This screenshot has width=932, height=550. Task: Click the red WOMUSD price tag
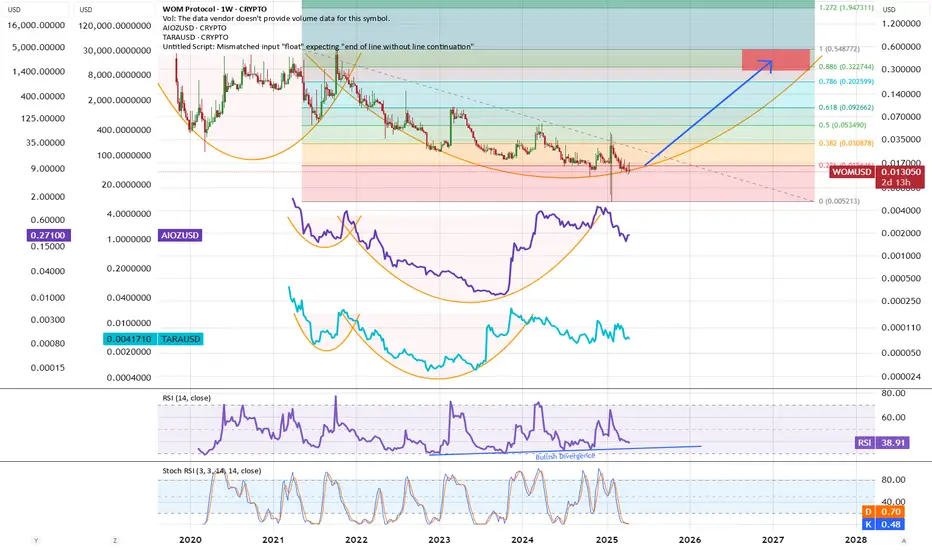coord(852,172)
